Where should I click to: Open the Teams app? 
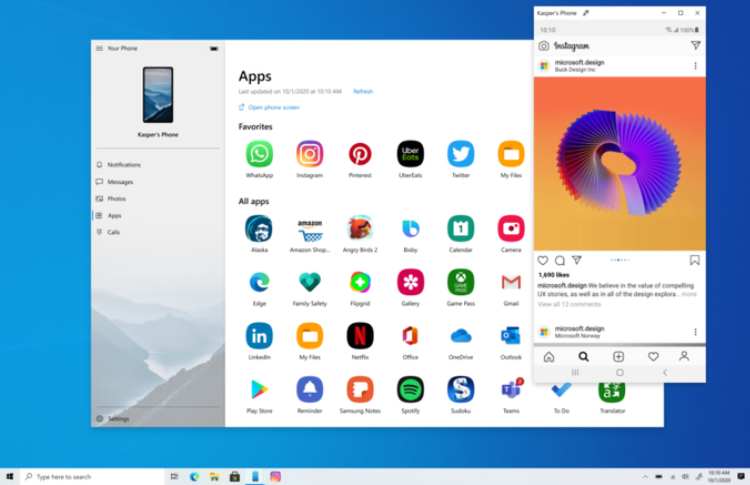click(511, 390)
